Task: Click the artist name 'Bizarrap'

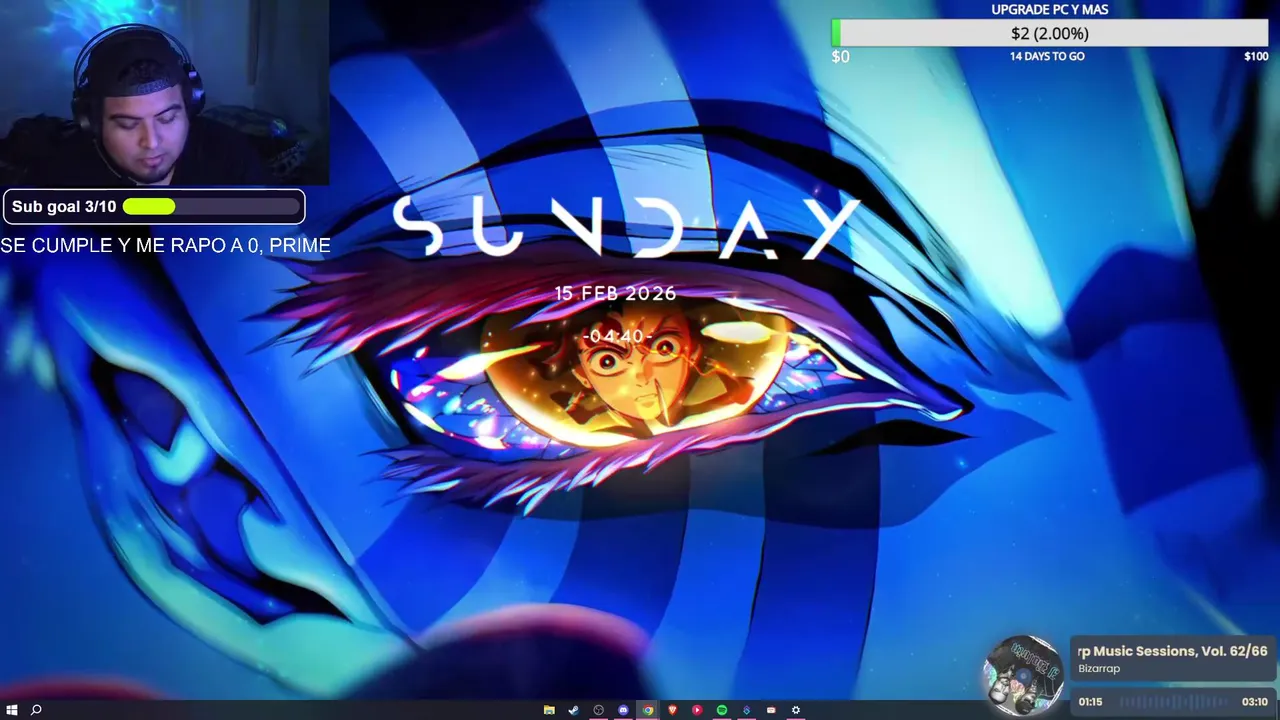Action: (x=1099, y=669)
